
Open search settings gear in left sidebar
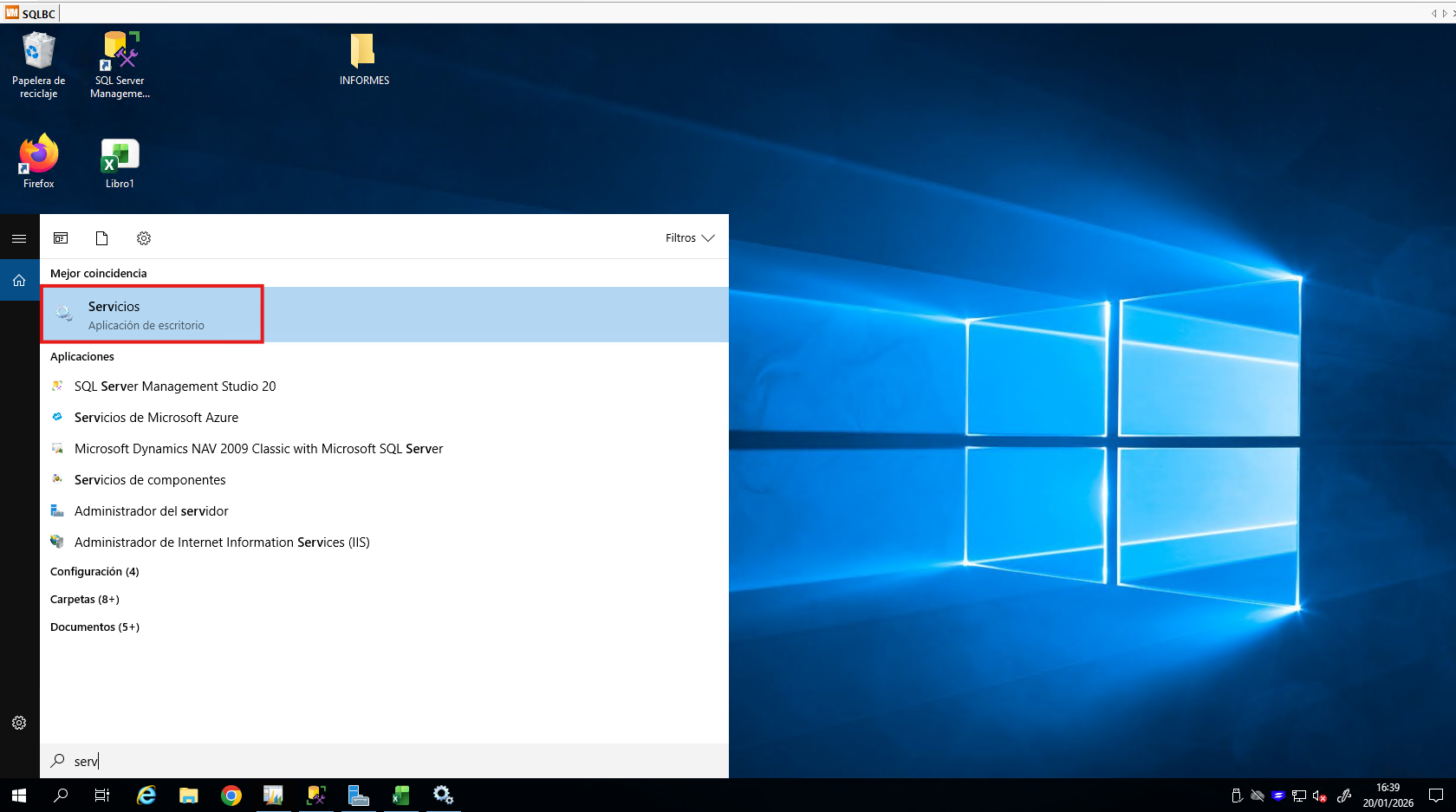pyautogui.click(x=19, y=723)
